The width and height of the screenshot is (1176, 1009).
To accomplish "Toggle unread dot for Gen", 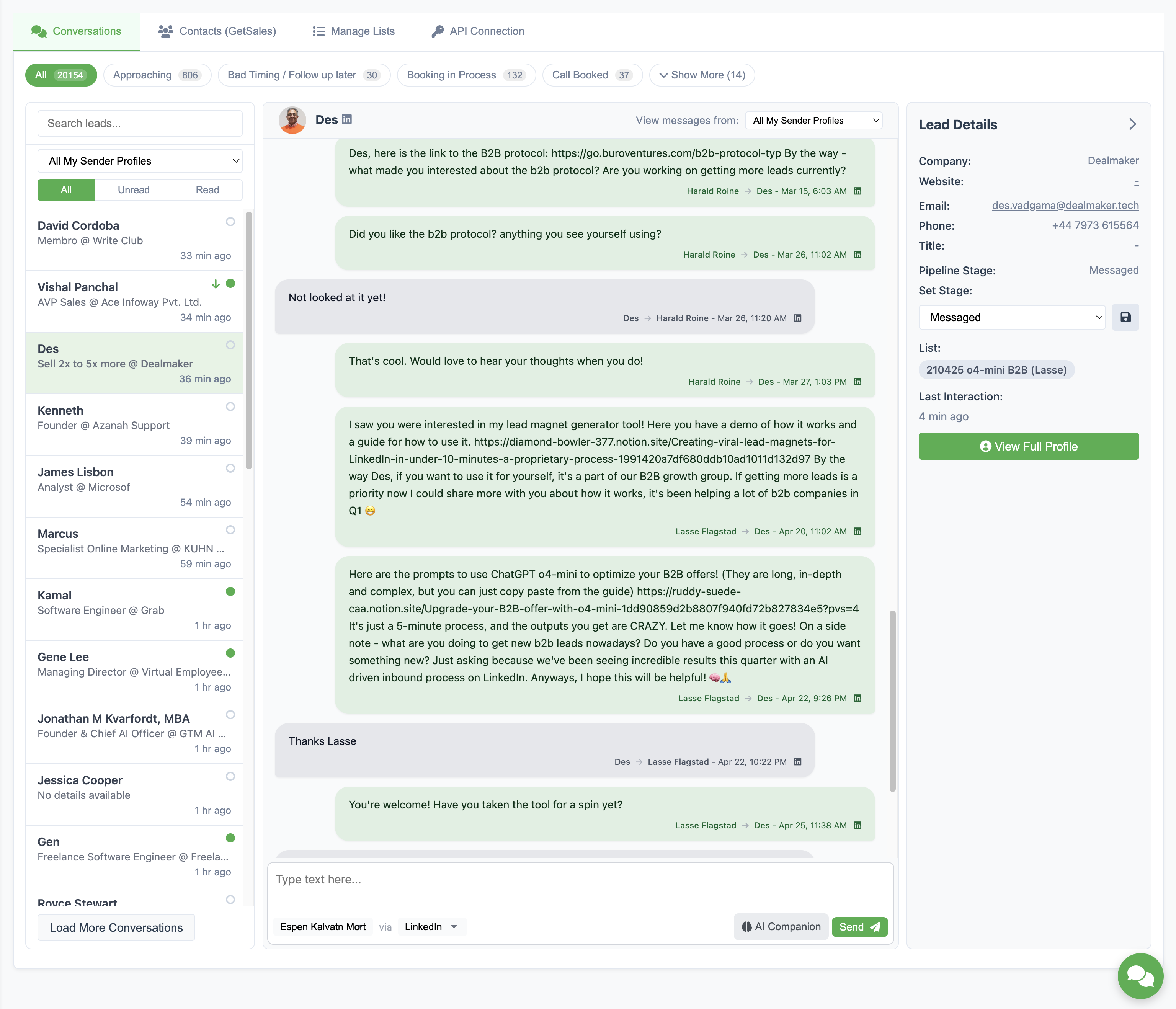I will (230, 838).
